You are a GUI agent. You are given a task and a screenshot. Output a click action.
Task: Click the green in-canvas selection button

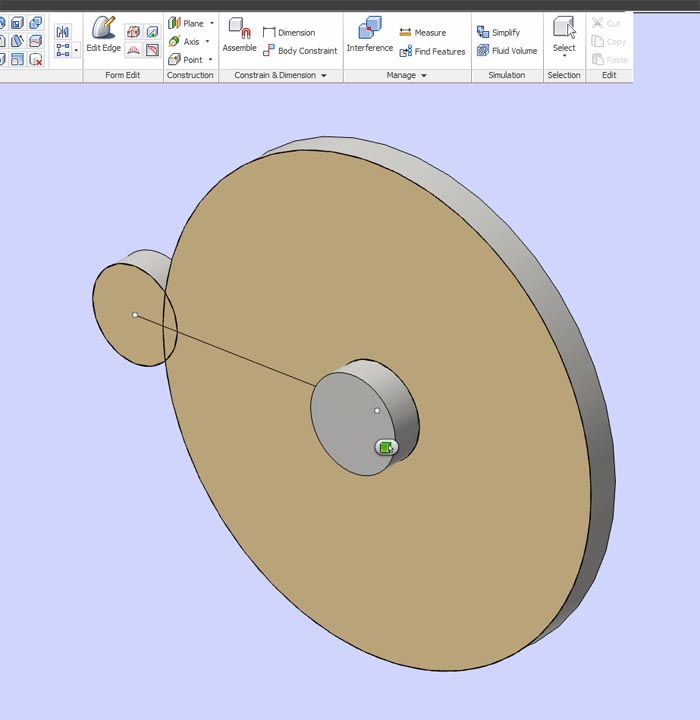point(386,447)
